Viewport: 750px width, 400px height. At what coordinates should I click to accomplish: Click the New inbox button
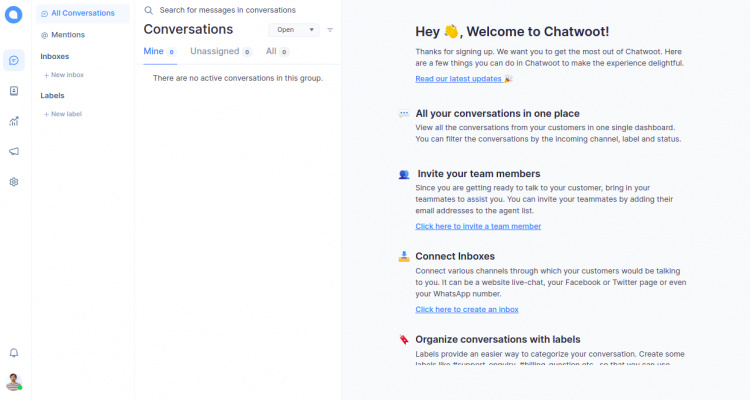pyautogui.click(x=67, y=75)
